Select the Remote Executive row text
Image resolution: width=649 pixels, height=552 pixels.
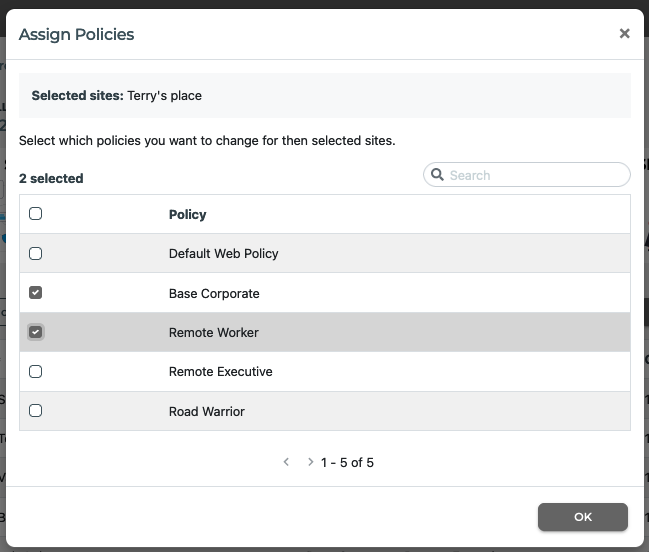click(x=221, y=372)
